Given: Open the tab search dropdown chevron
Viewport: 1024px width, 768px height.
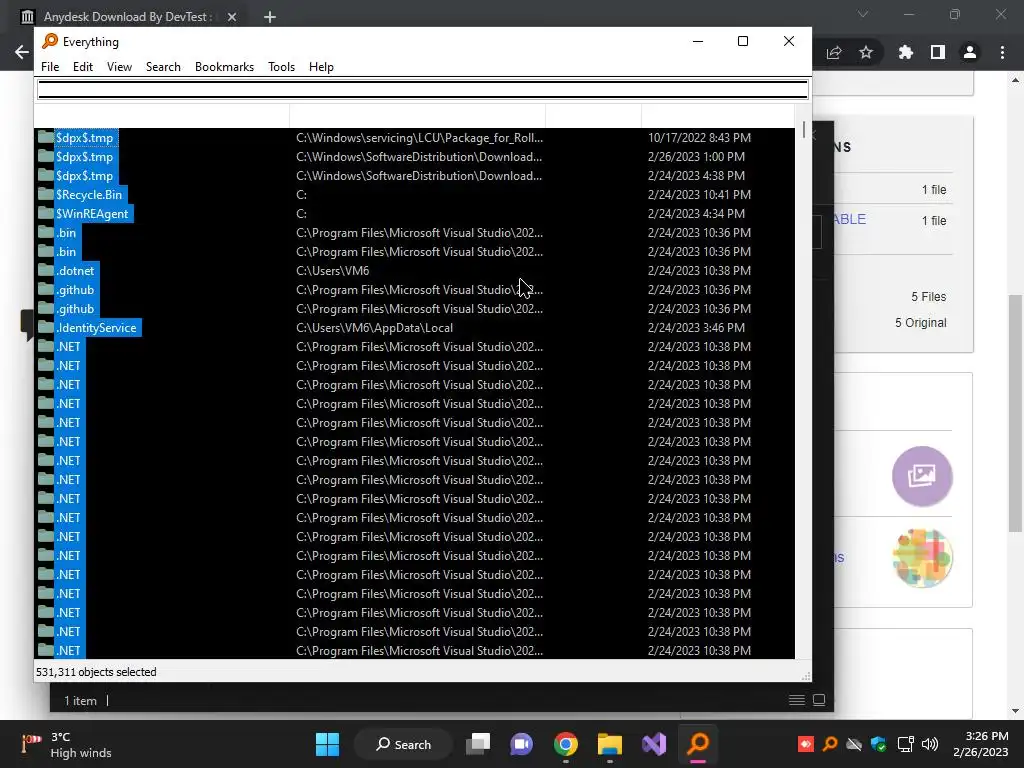Looking at the screenshot, I should click(863, 14).
